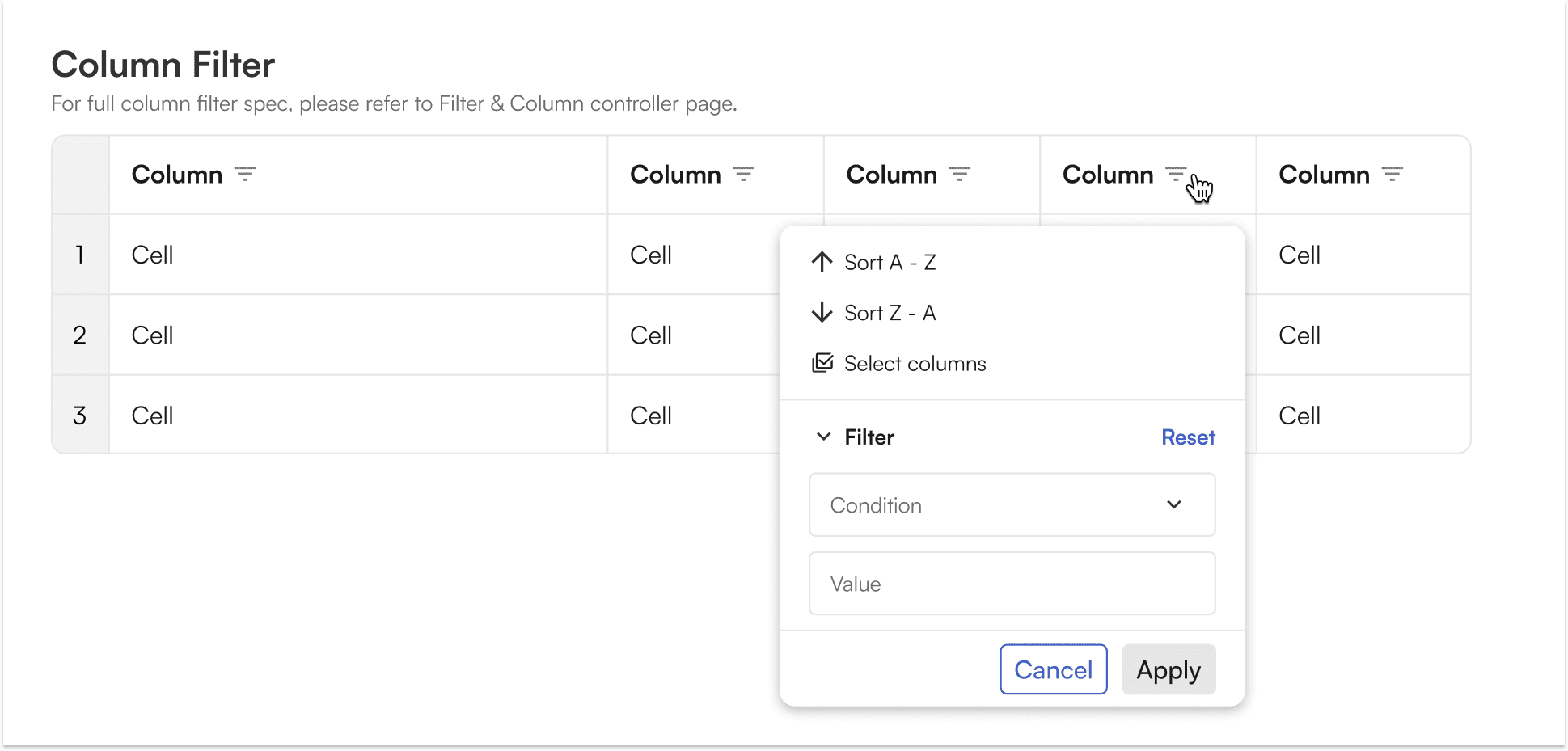
Task: Click filter icon in second Column header
Action: click(743, 174)
